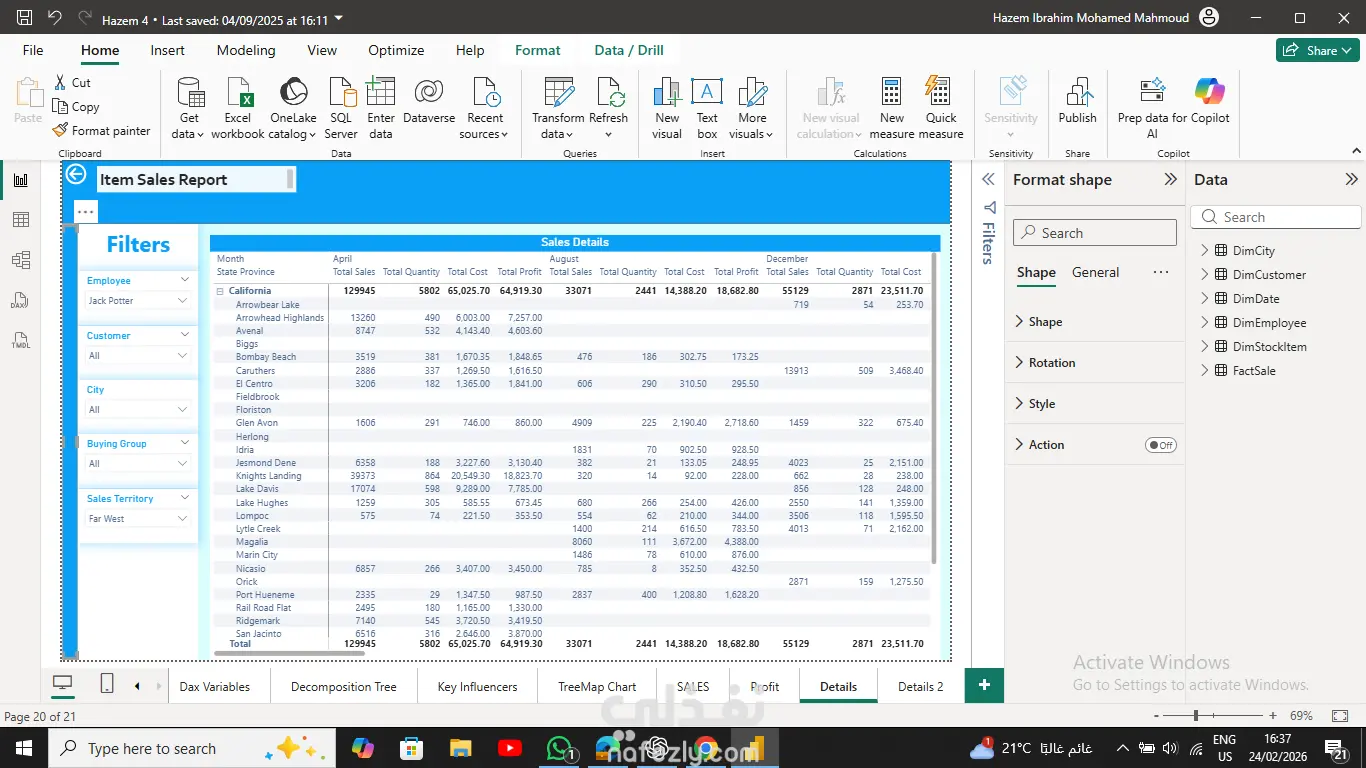Click the back arrow on report

pos(76,175)
